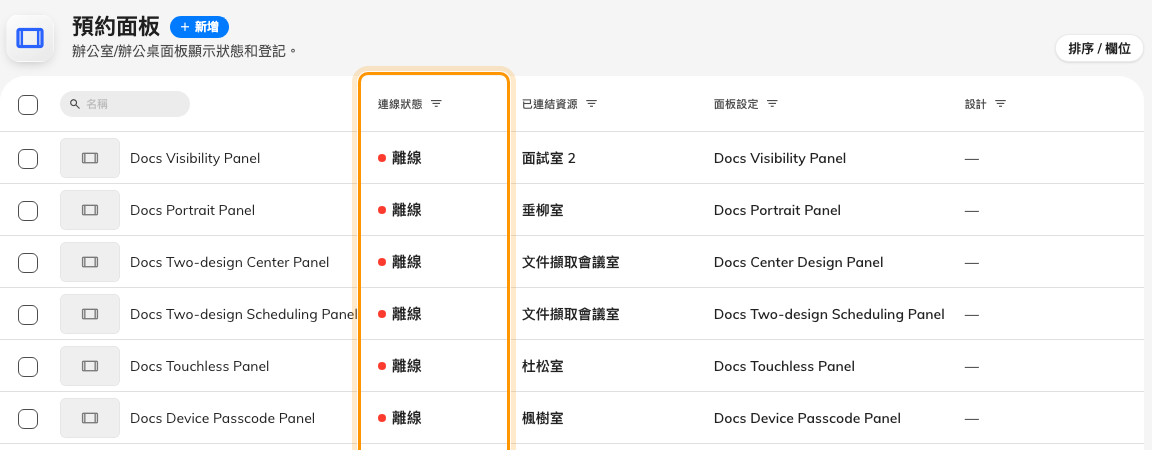This screenshot has width=1152, height=450.
Task: Click Docs Two-design Center Panel thumbnail icon
Action: click(x=90, y=262)
